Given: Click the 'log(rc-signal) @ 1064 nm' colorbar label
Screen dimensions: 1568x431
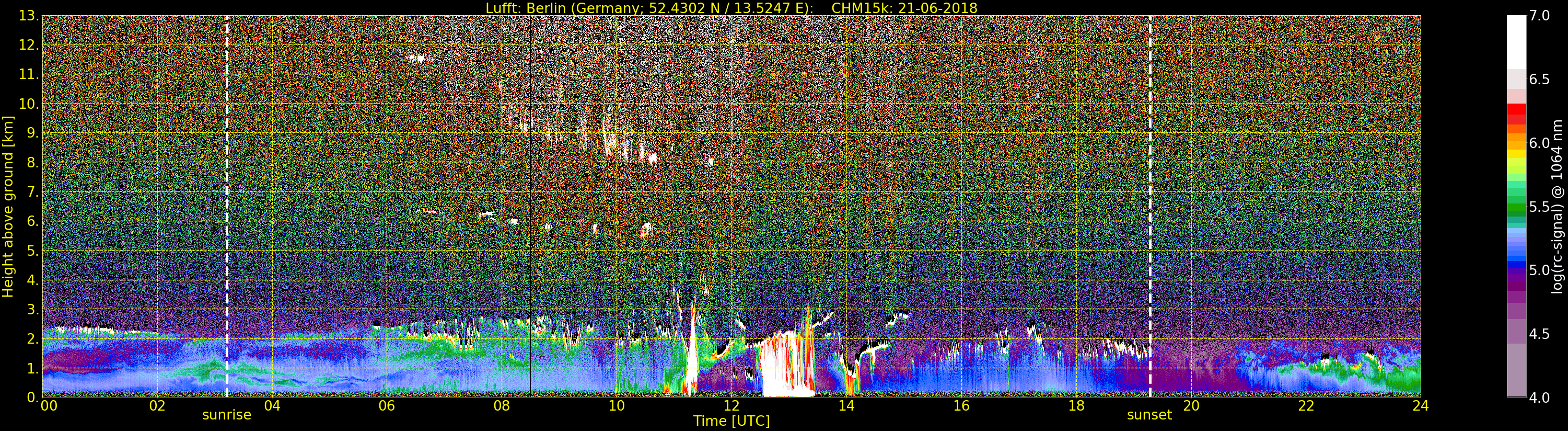Looking at the screenshot, I should (1558, 206).
